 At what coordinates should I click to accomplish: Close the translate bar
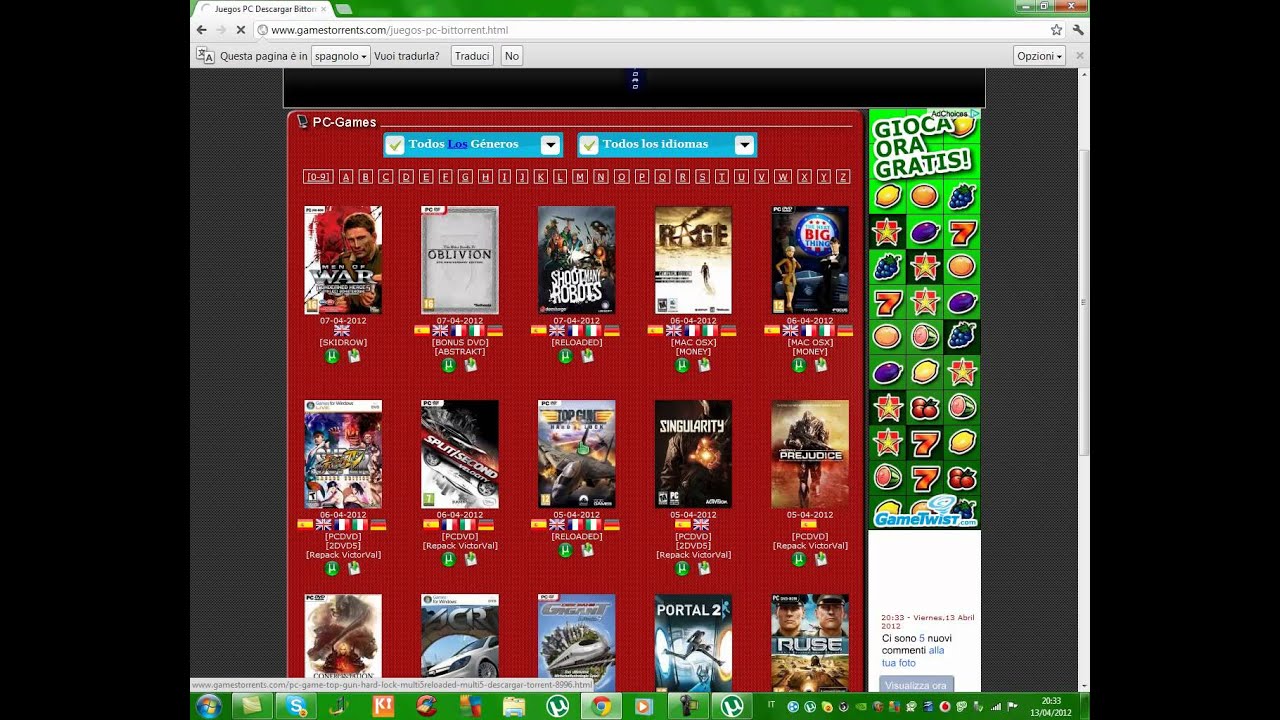[1079, 56]
